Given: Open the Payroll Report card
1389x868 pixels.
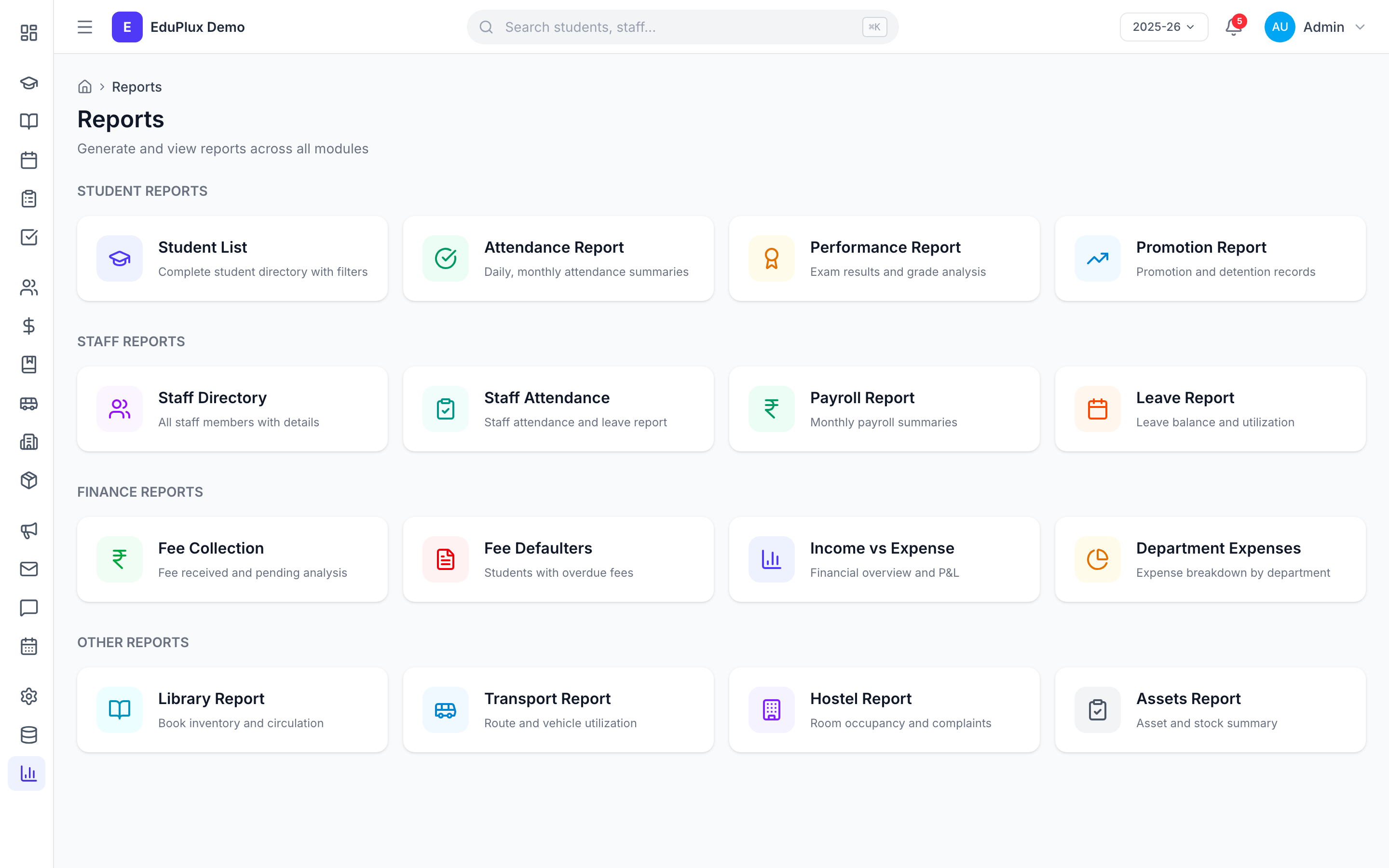Looking at the screenshot, I should pos(885,409).
